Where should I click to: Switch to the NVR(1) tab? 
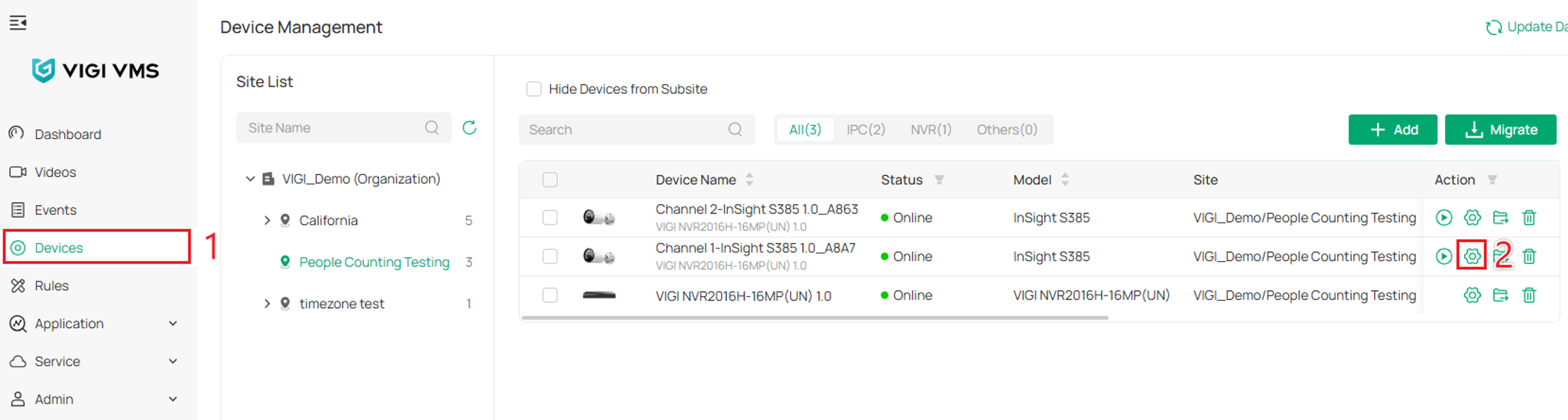coord(930,130)
